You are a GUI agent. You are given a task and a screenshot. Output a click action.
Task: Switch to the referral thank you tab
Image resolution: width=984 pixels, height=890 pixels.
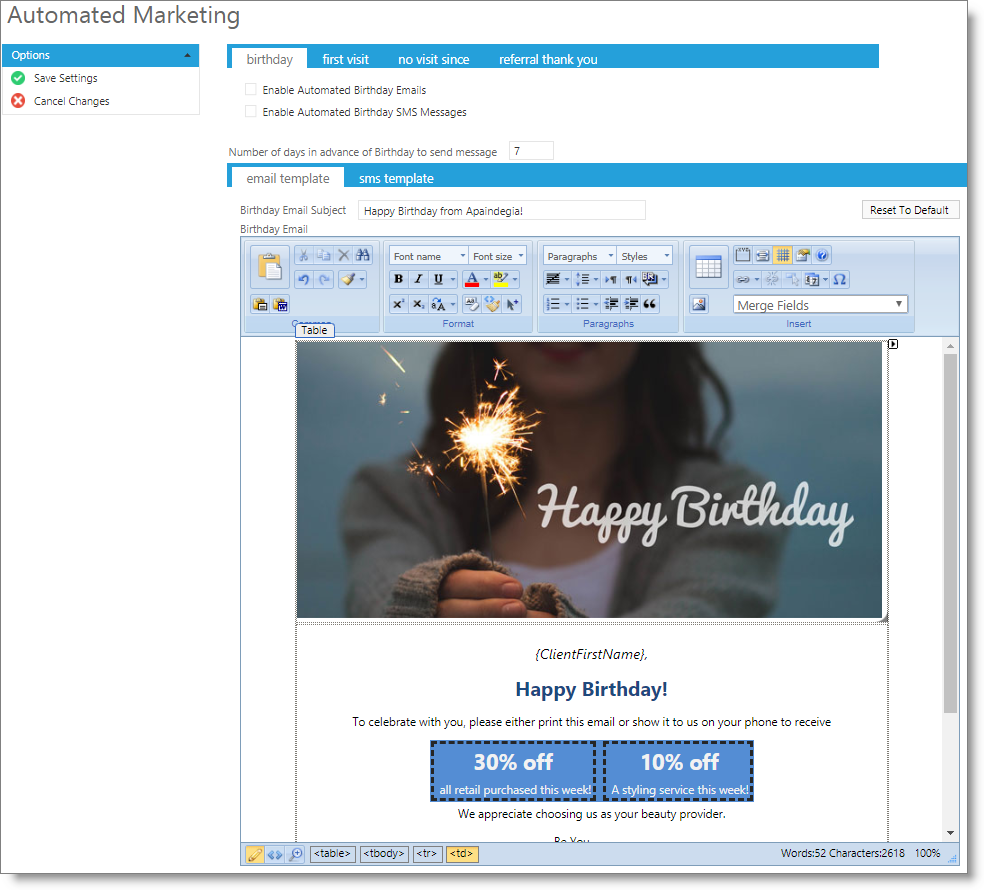point(548,59)
